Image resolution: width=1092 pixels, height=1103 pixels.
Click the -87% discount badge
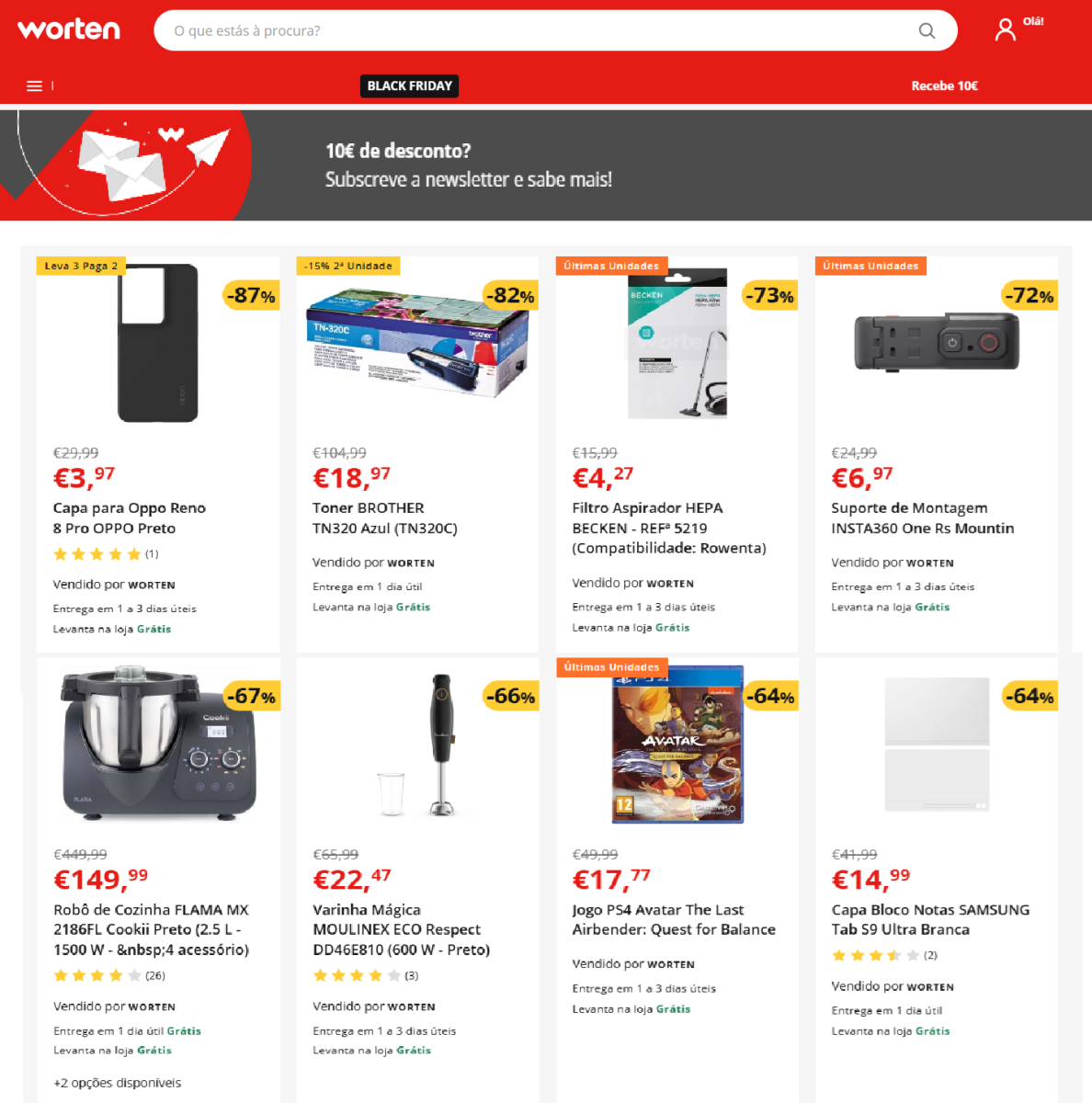(252, 295)
